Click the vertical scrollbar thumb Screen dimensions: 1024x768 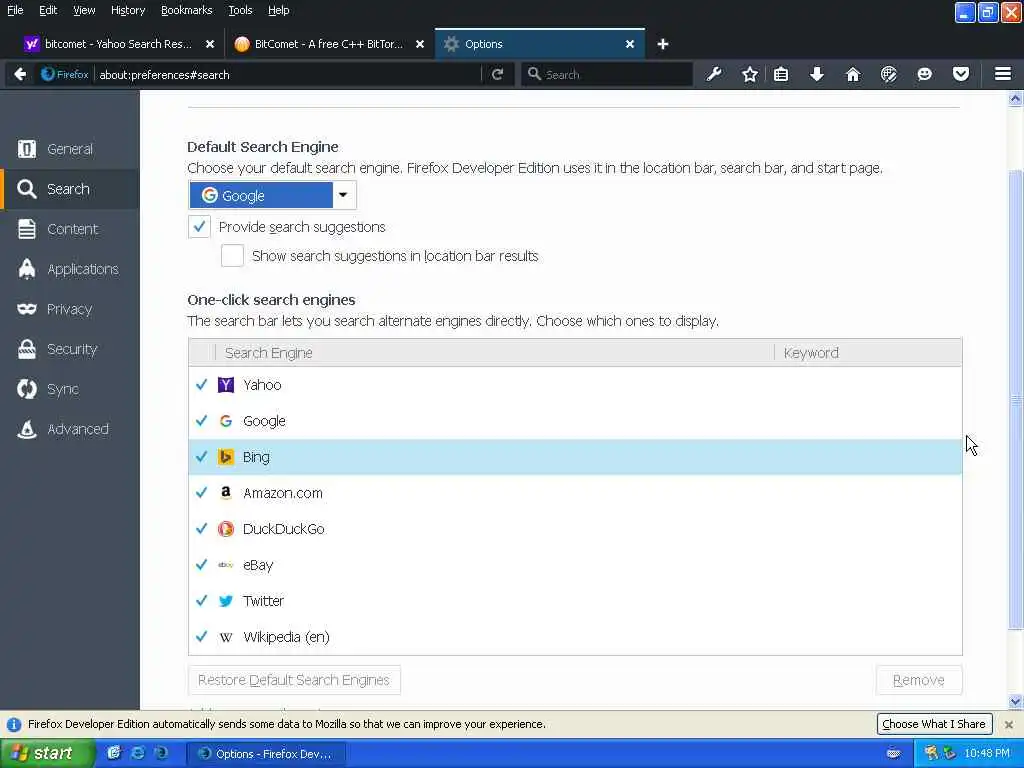tap(1016, 399)
